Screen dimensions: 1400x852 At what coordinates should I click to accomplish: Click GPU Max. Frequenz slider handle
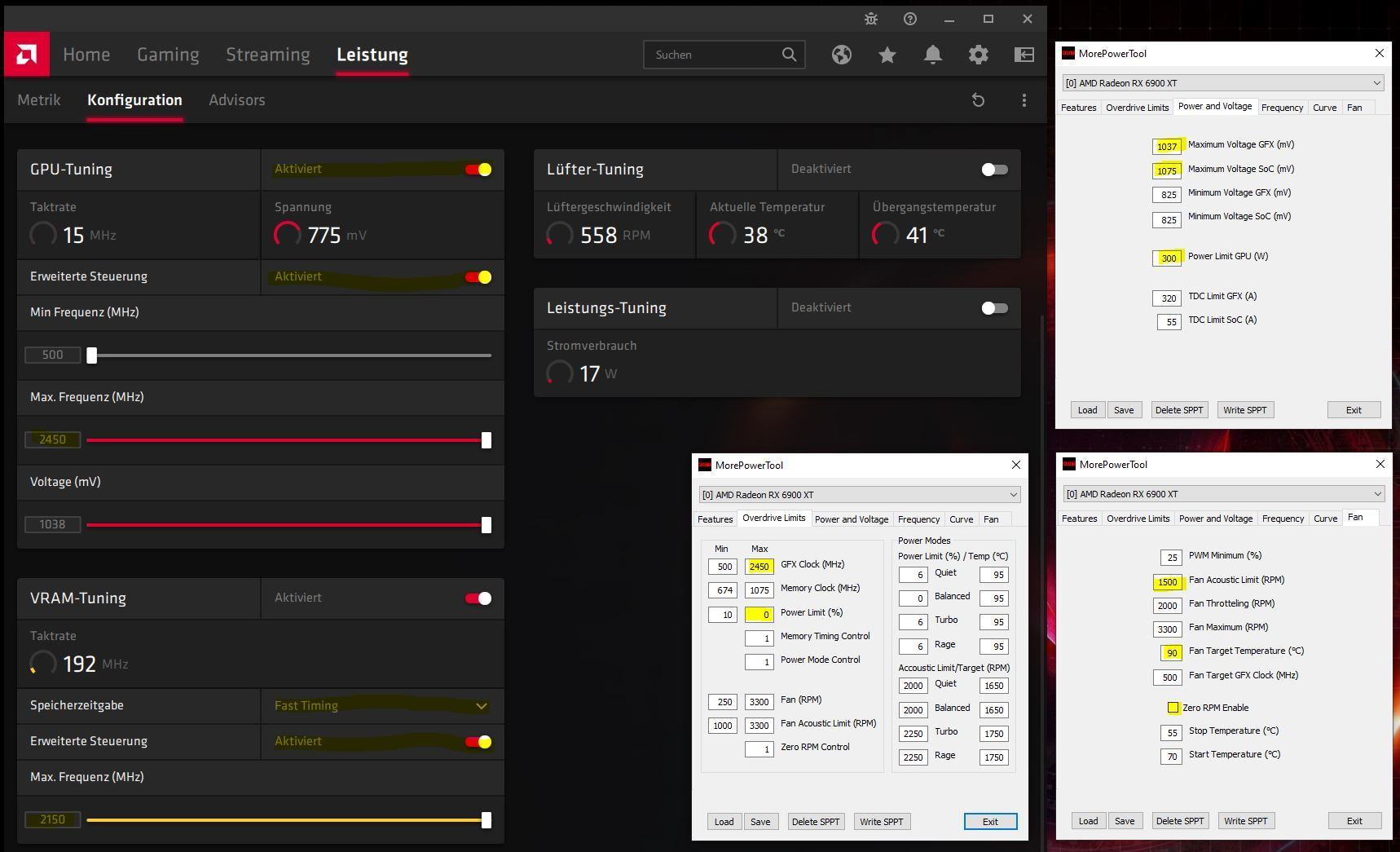point(486,440)
